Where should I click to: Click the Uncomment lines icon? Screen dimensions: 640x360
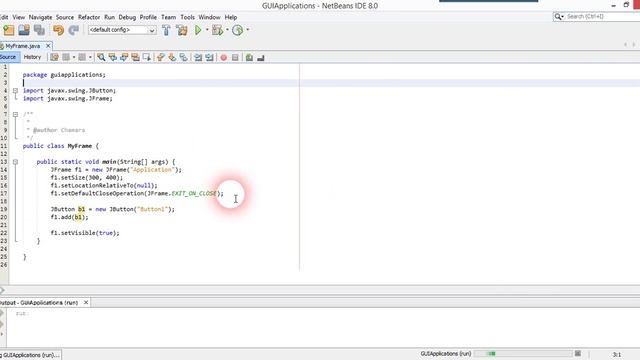(x=261, y=58)
